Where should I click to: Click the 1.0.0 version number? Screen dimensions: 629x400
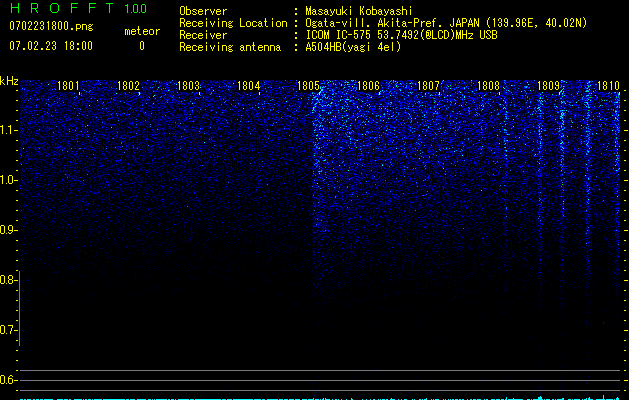(x=136, y=9)
